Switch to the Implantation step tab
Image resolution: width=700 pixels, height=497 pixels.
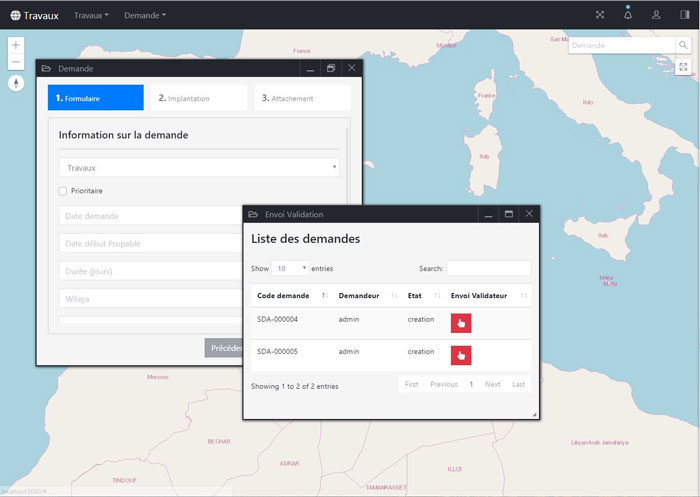(198, 98)
